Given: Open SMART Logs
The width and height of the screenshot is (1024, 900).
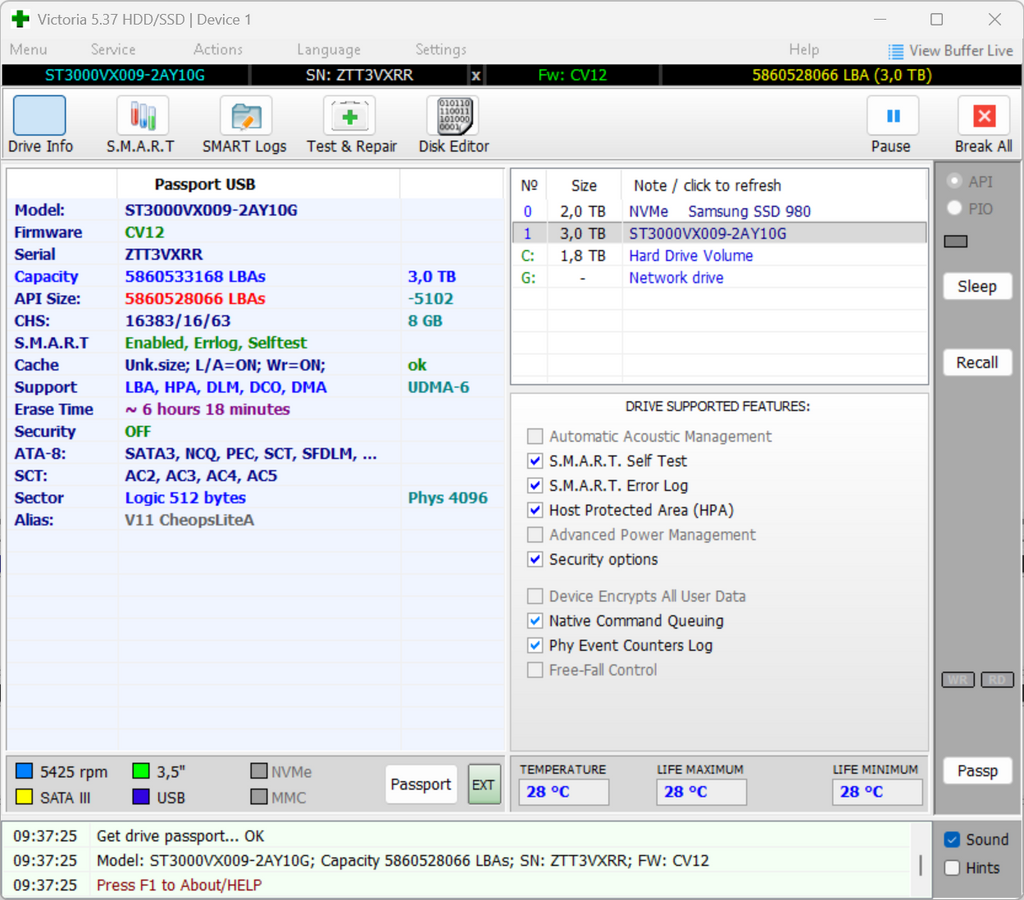Looking at the screenshot, I should pyautogui.click(x=244, y=124).
